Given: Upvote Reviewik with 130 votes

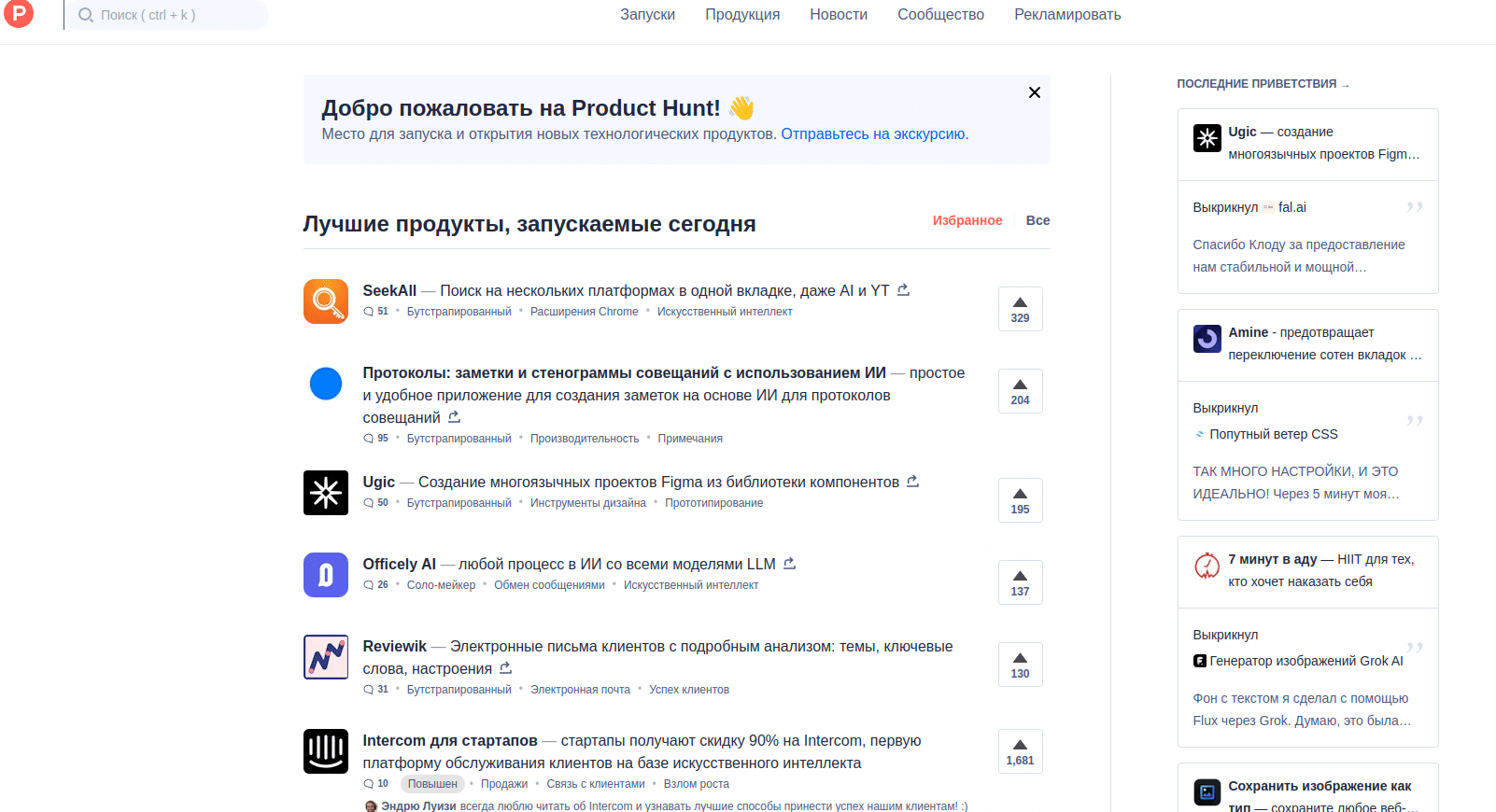Looking at the screenshot, I should click(x=1020, y=665).
